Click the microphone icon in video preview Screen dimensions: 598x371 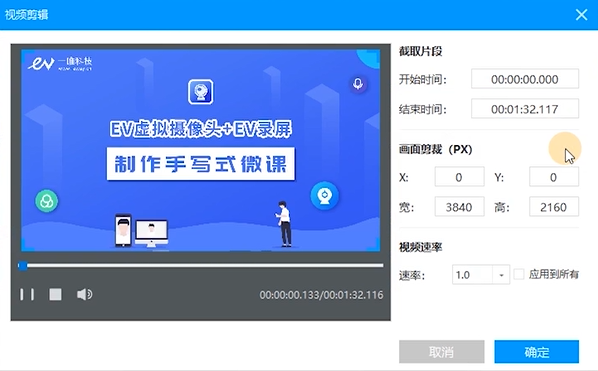pyautogui.click(x=358, y=84)
